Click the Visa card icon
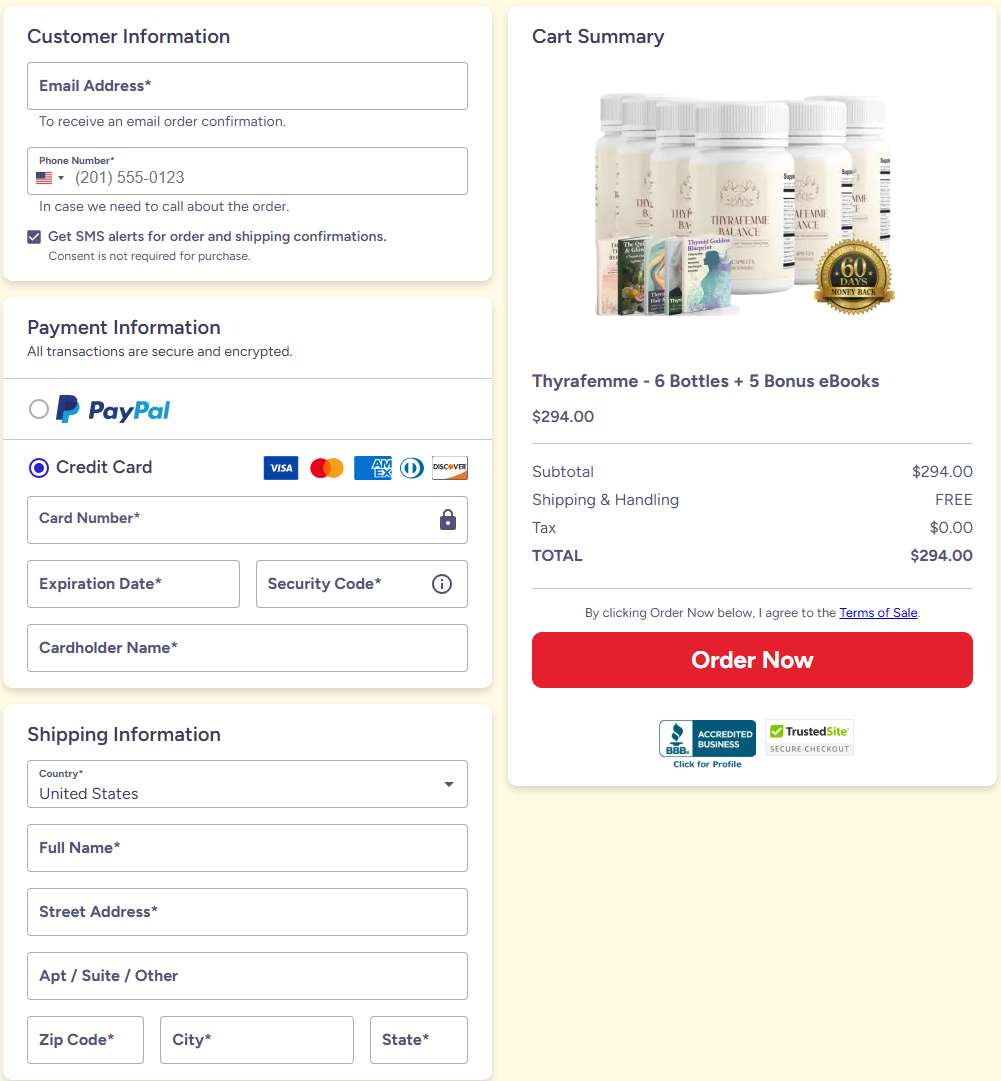This screenshot has height=1081, width=1001. (281, 468)
